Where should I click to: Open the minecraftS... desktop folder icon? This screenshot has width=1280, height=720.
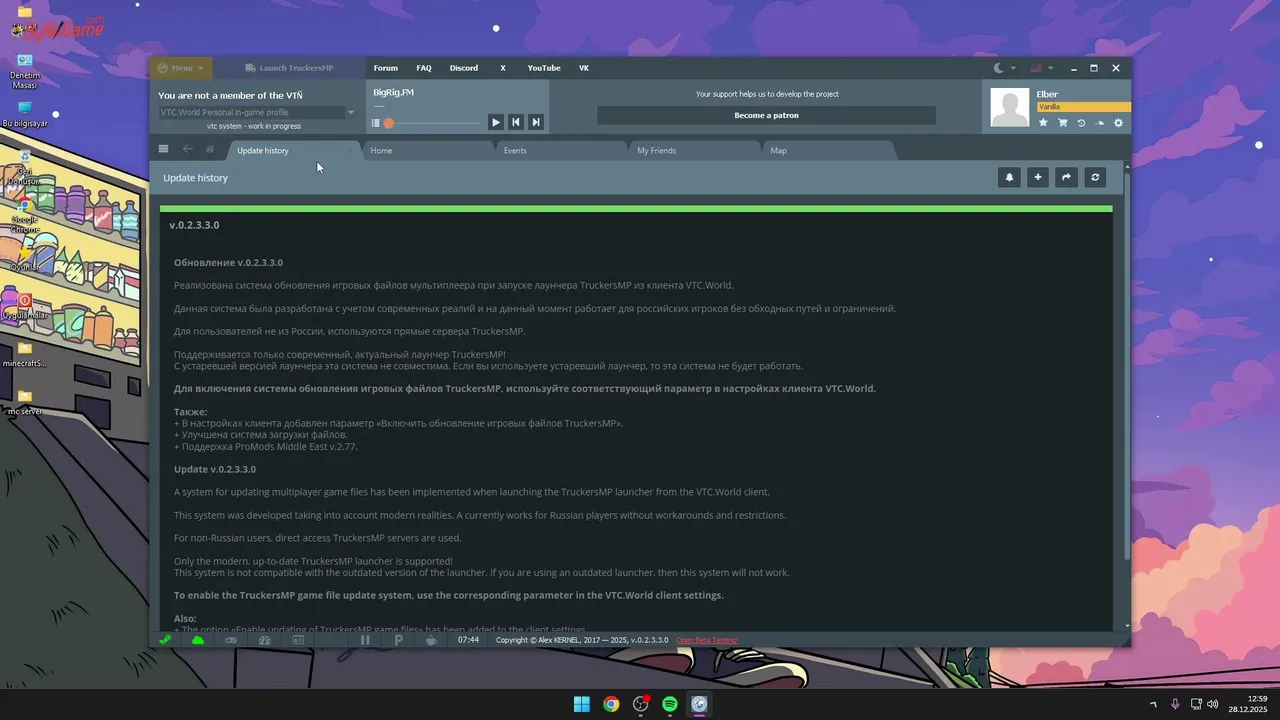pyautogui.click(x=25, y=354)
